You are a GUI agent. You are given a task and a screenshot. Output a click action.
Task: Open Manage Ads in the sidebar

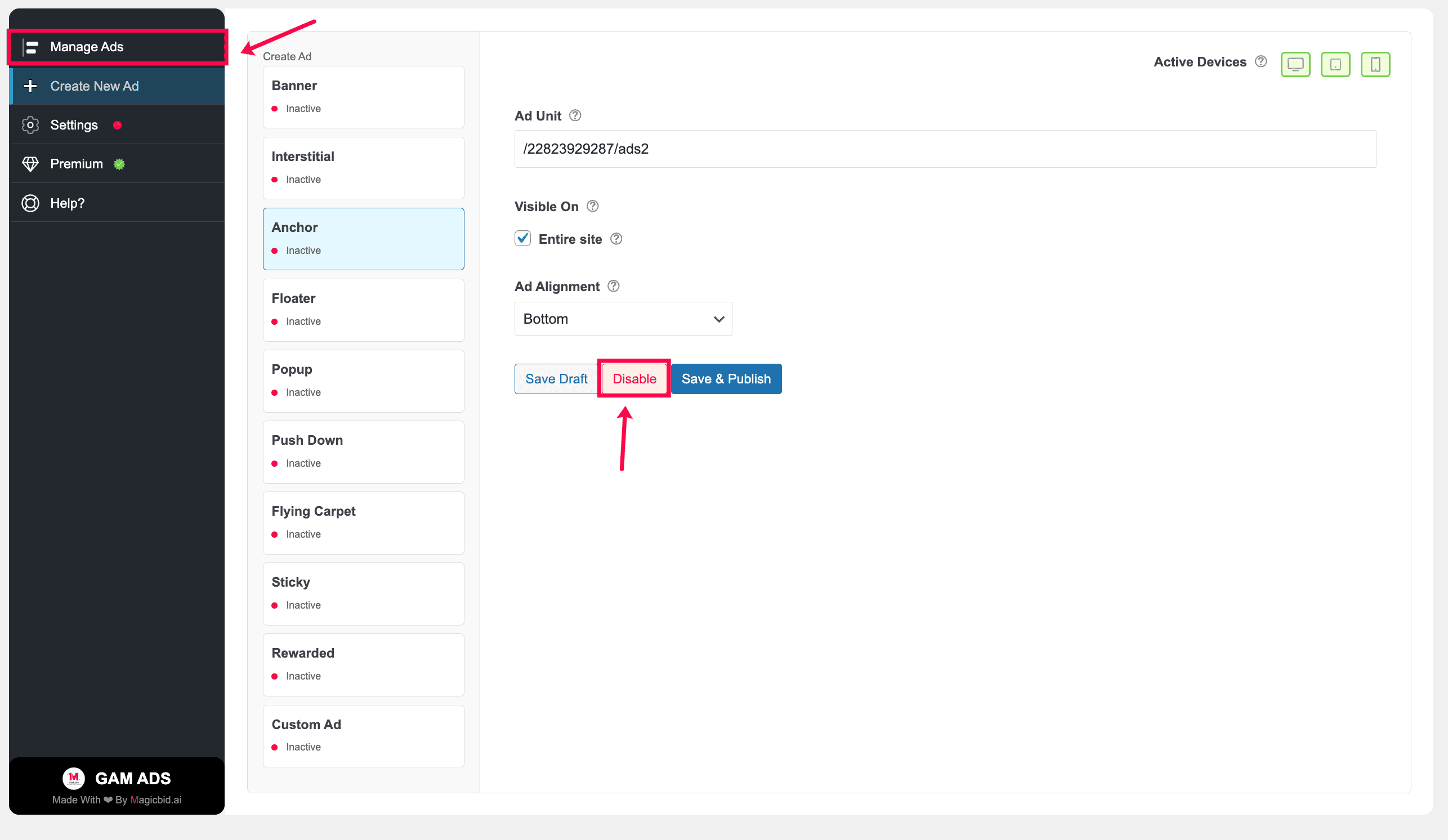point(117,47)
